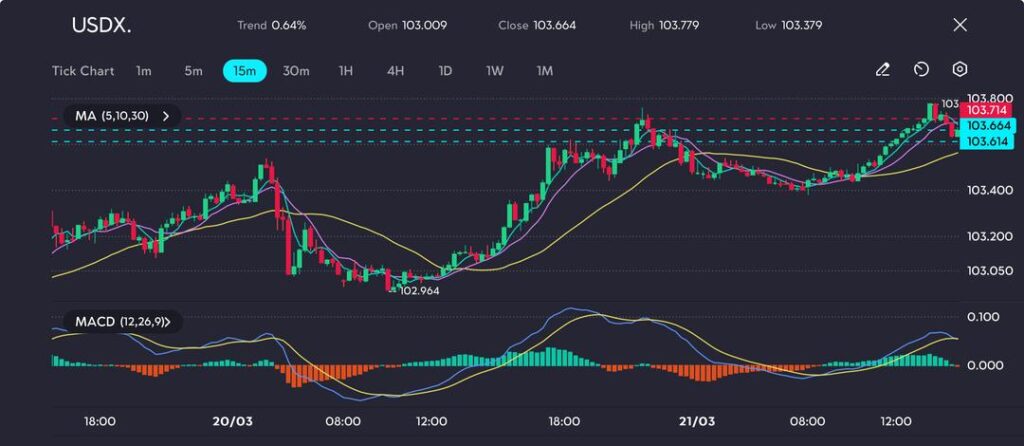The width and height of the screenshot is (1024, 446).
Task: Switch to Tick Chart view
Action: pos(83,71)
